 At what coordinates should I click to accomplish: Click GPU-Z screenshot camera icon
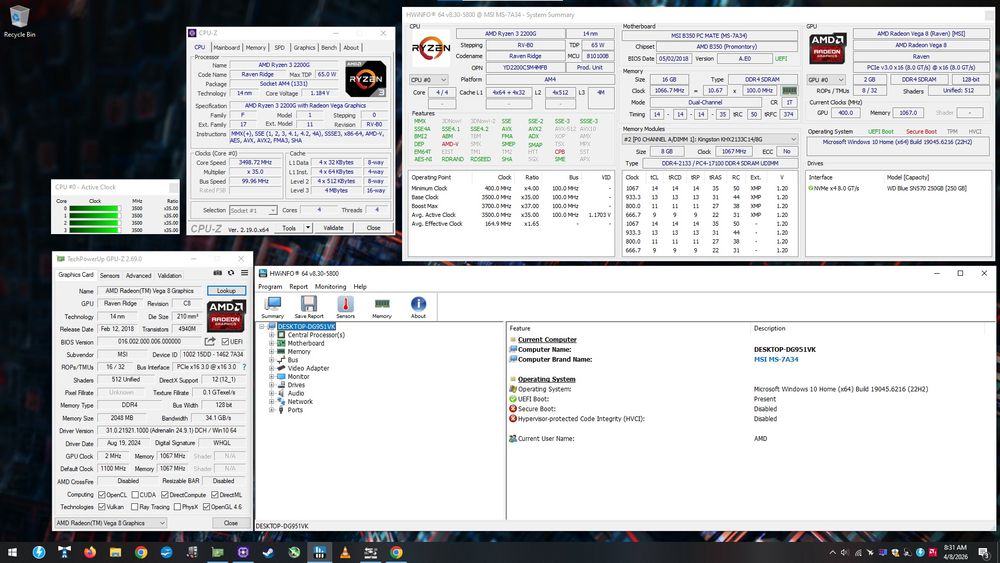217,273
